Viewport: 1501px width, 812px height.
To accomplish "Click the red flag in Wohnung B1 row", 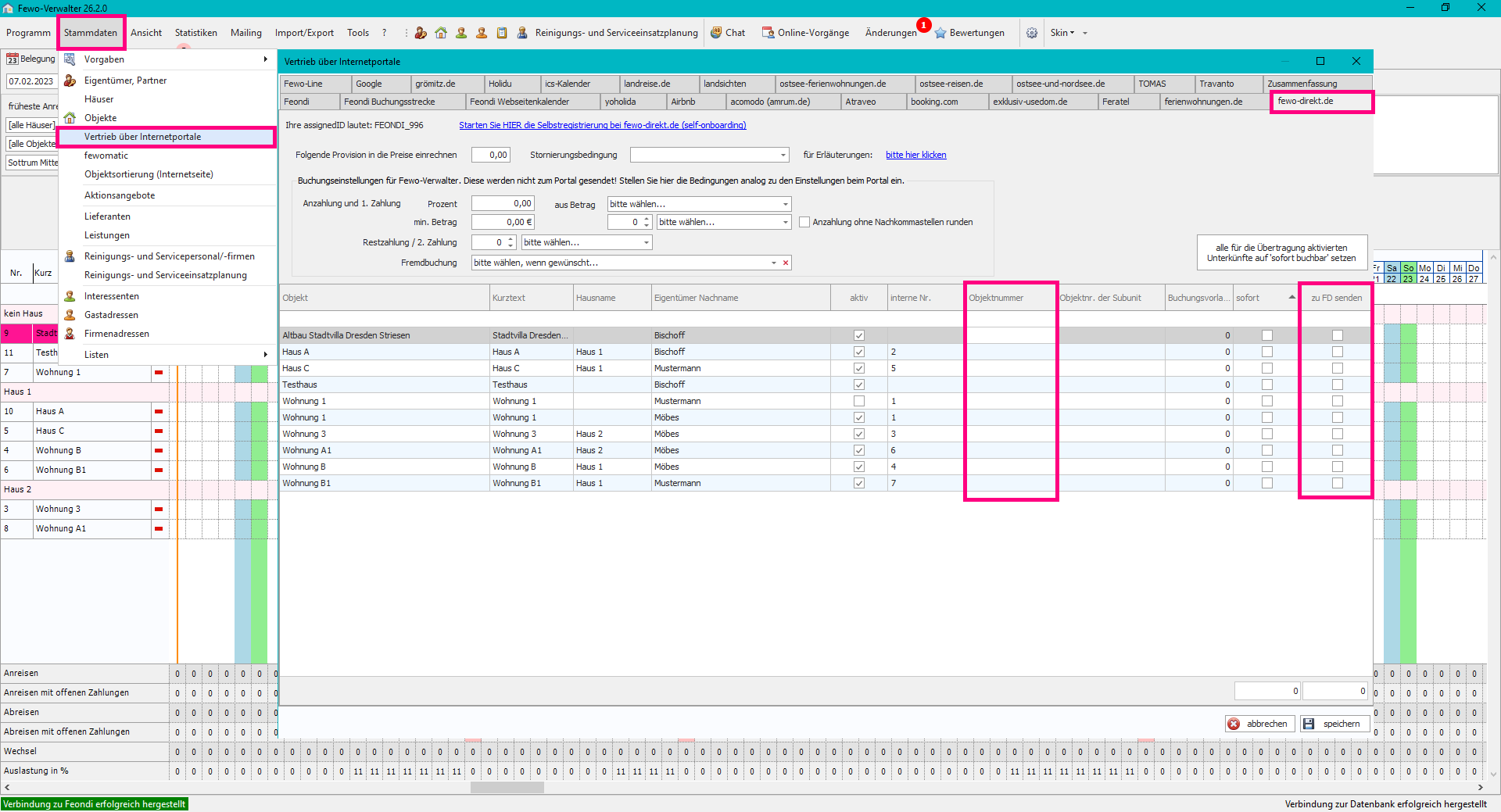I will click(159, 470).
